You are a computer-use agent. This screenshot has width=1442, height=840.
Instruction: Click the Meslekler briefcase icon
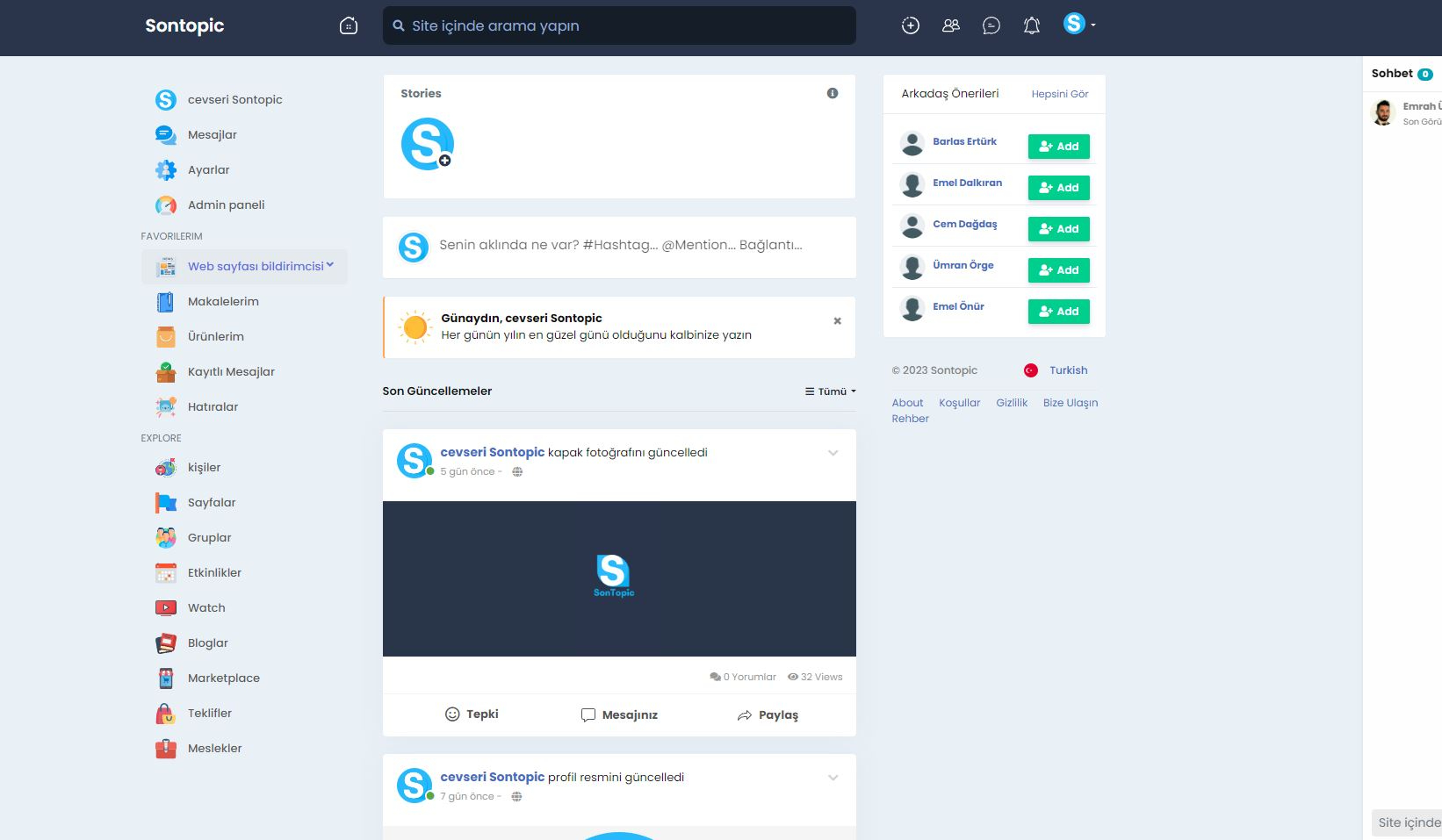(166, 748)
